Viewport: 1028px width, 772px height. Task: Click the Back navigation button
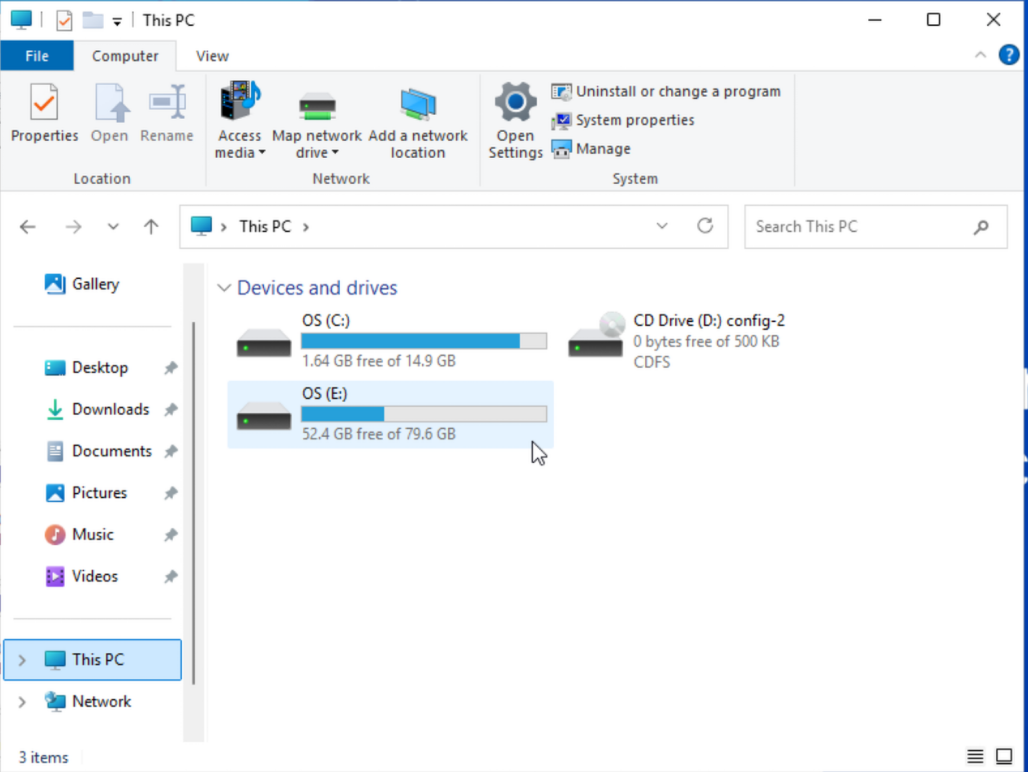coord(27,226)
